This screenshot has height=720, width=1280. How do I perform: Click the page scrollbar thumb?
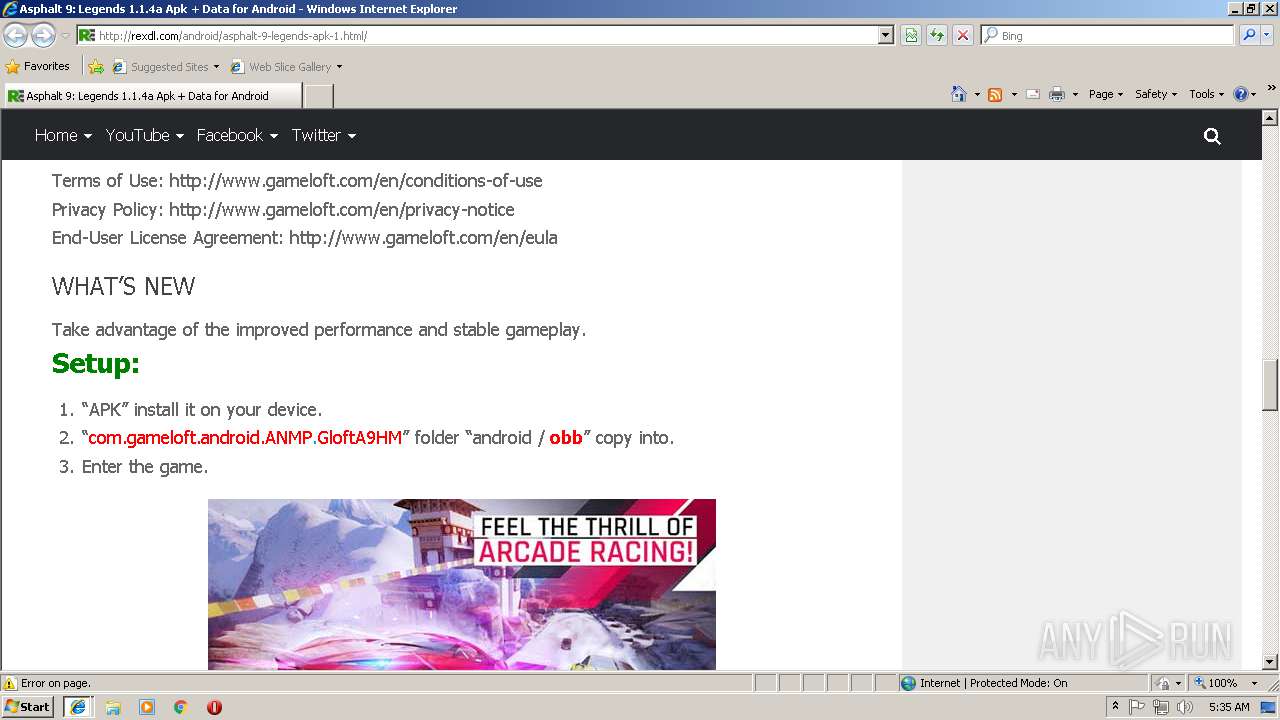(x=1270, y=385)
